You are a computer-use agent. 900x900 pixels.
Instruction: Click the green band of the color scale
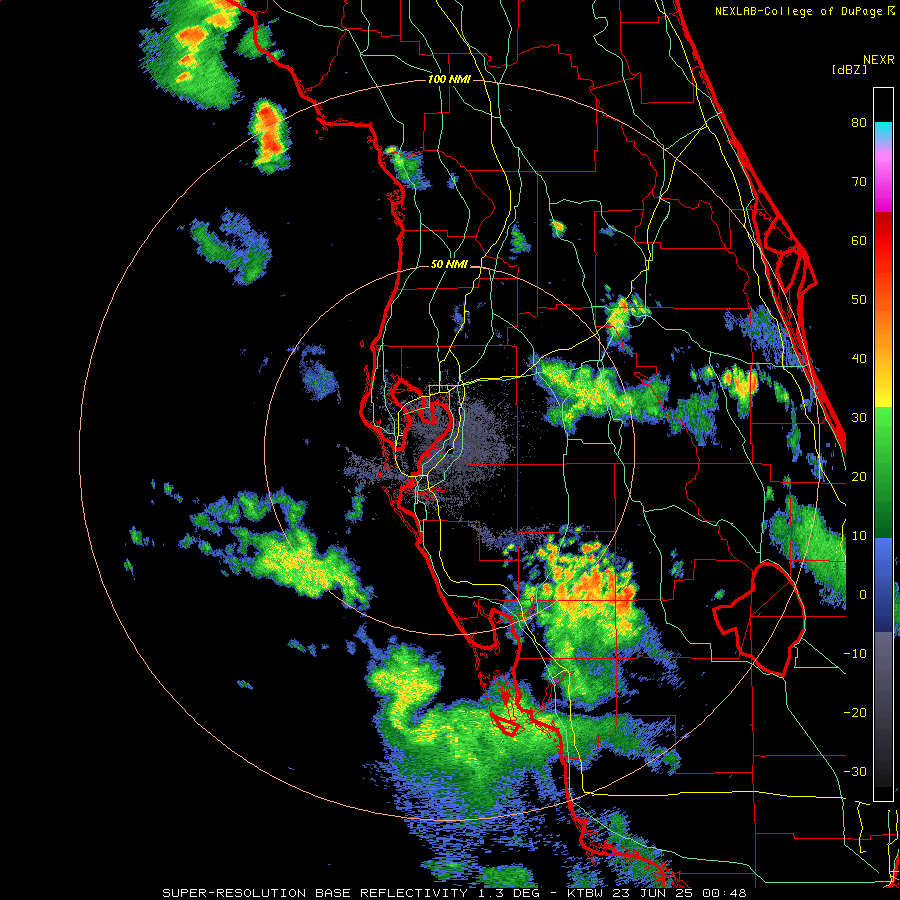point(883,471)
